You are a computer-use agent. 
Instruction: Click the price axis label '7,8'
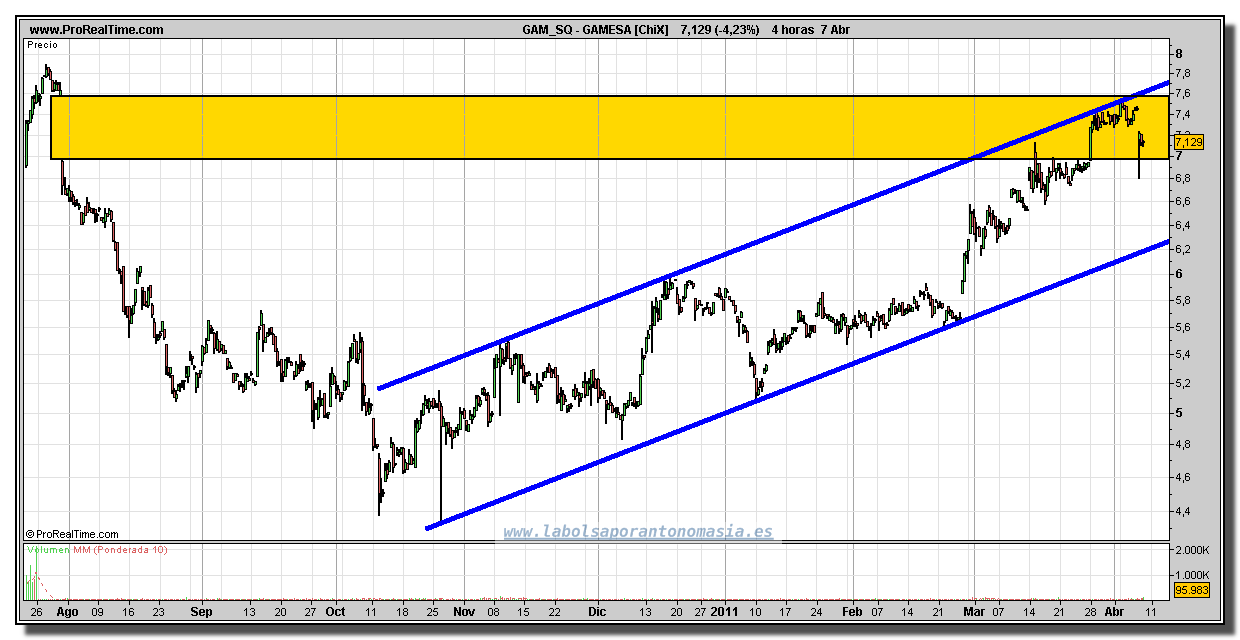pos(1183,74)
